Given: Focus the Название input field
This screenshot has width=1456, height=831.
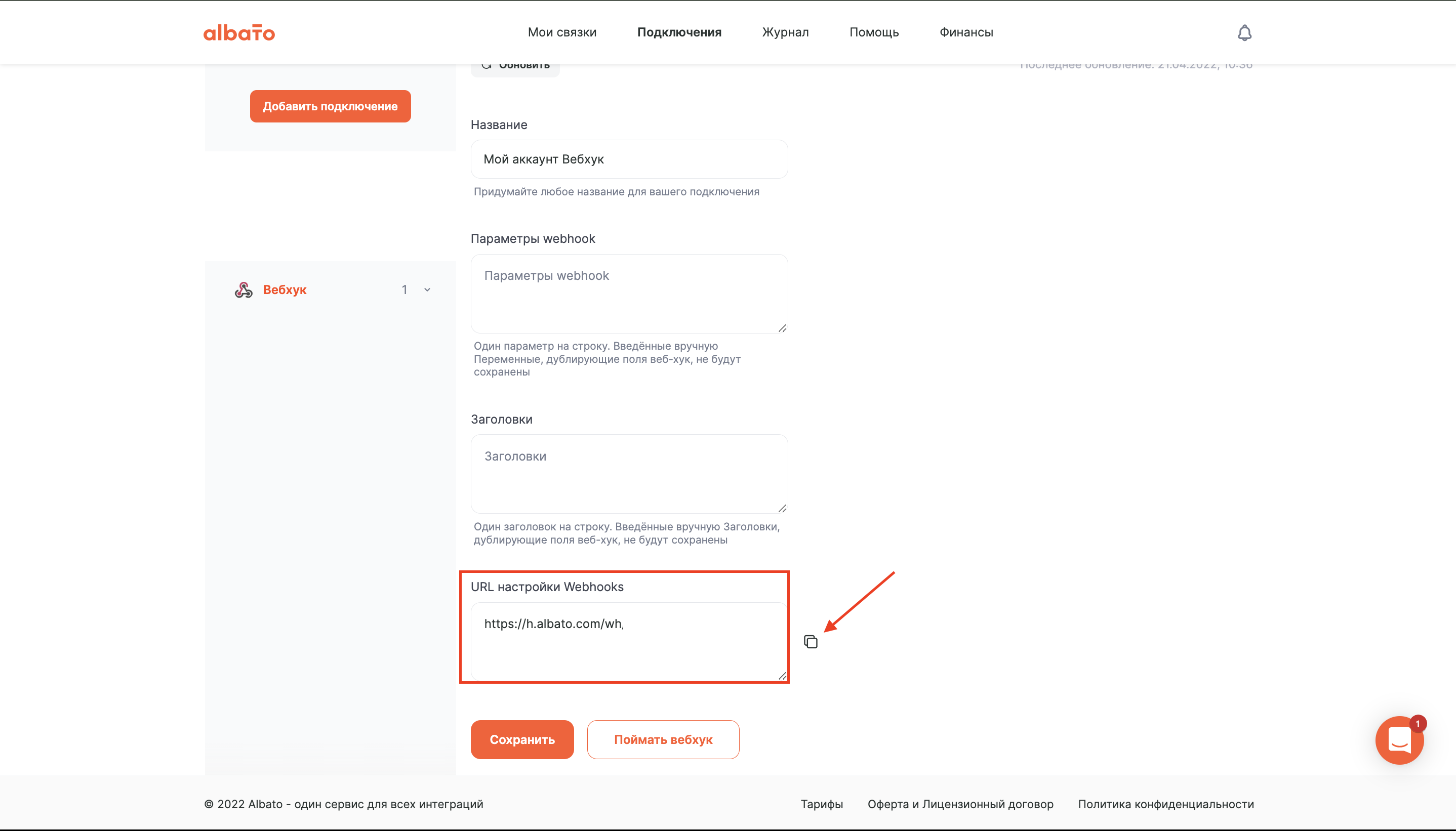Looking at the screenshot, I should pyautogui.click(x=630, y=159).
